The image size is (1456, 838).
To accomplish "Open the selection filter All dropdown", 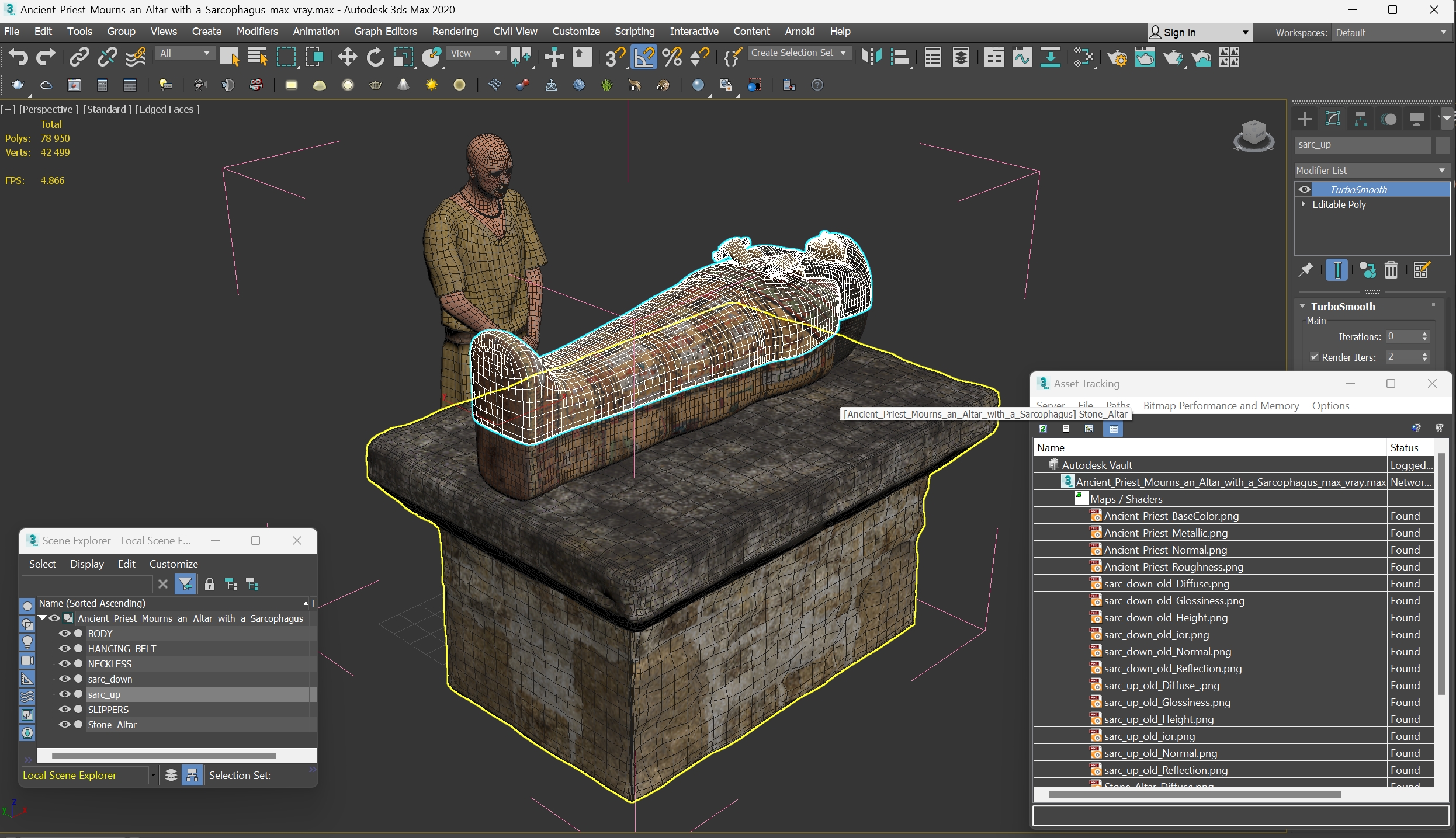I will point(184,53).
